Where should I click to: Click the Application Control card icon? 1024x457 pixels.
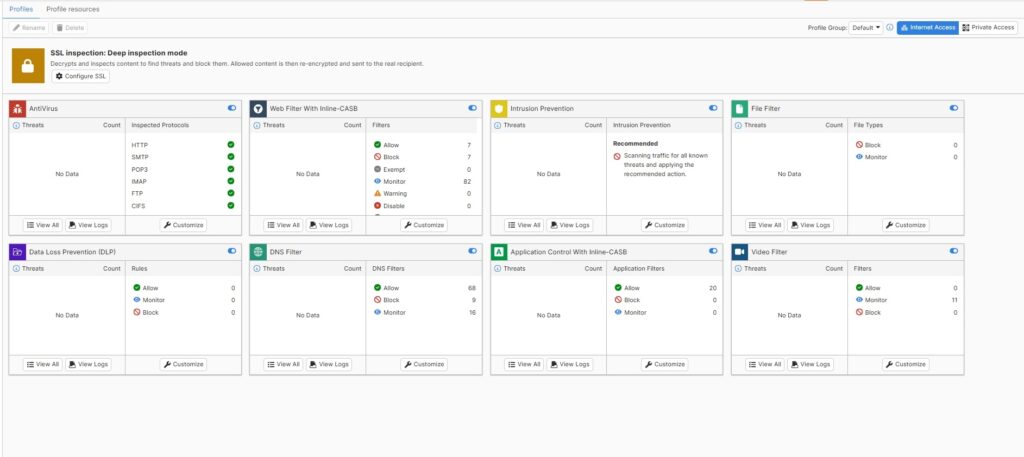tap(499, 252)
